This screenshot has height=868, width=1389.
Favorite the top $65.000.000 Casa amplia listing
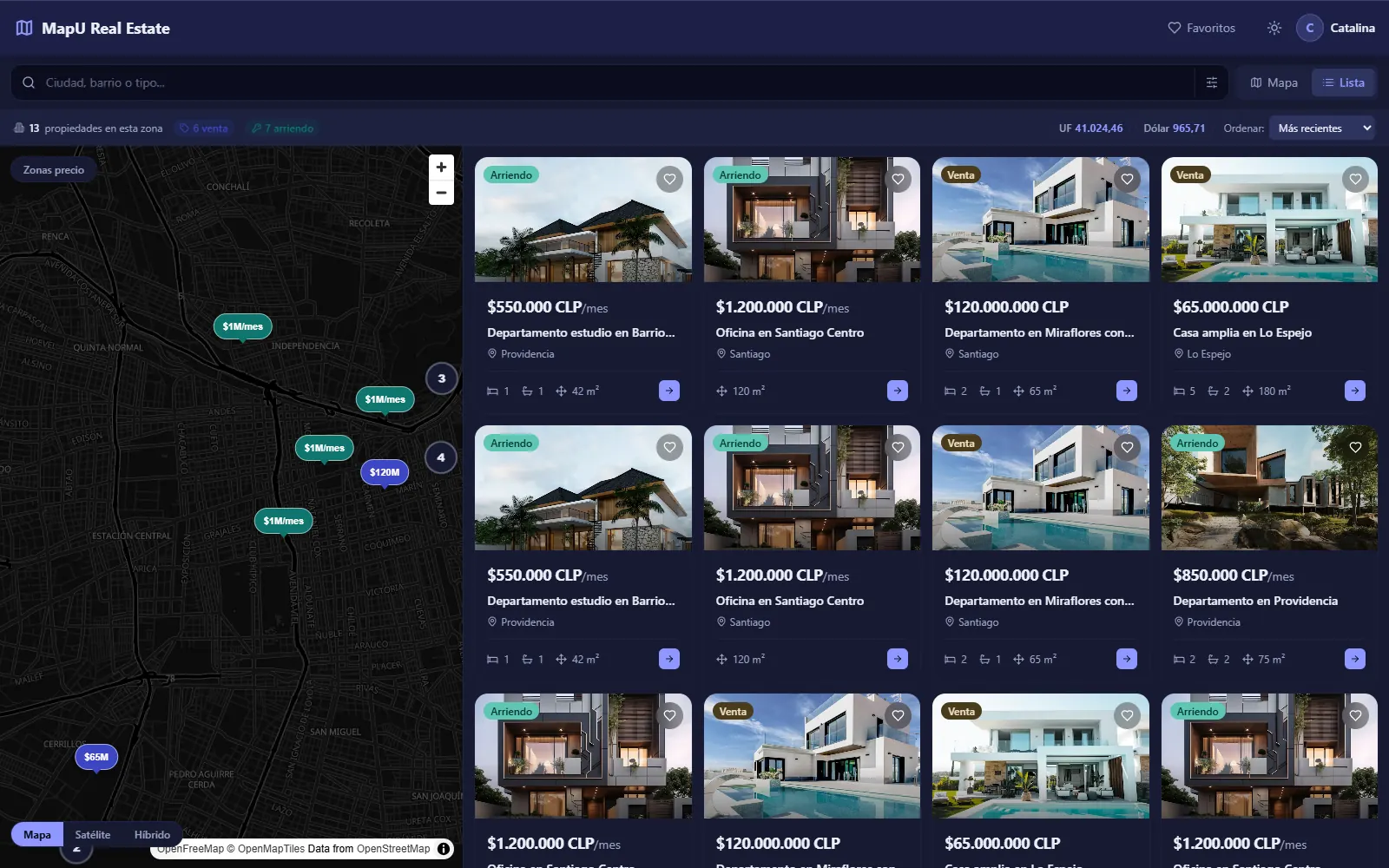[x=1355, y=180]
